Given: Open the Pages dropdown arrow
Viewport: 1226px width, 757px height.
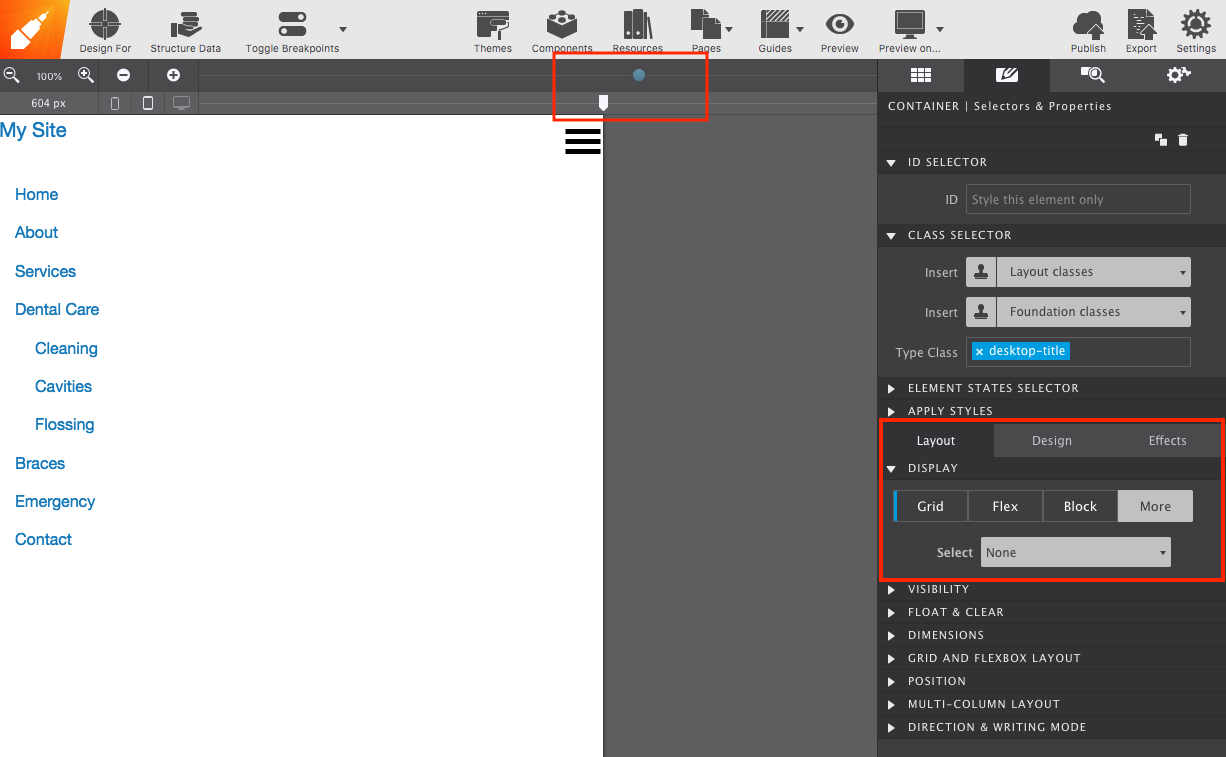Looking at the screenshot, I should click(729, 29).
